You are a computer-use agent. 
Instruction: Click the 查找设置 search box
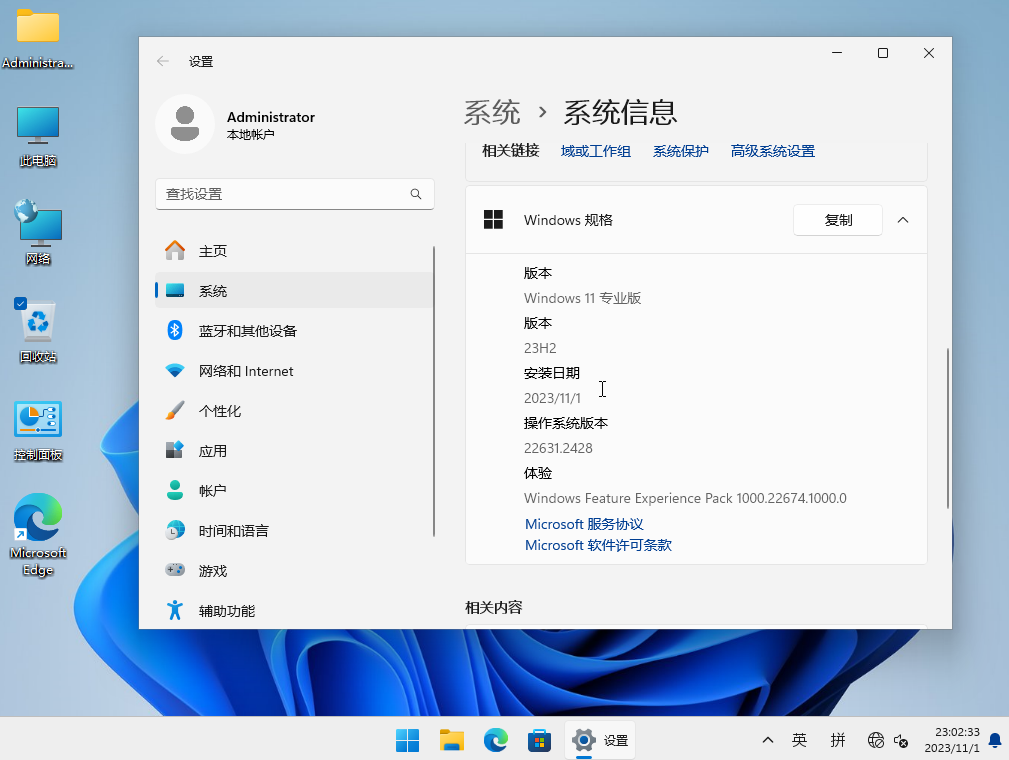[x=294, y=194]
